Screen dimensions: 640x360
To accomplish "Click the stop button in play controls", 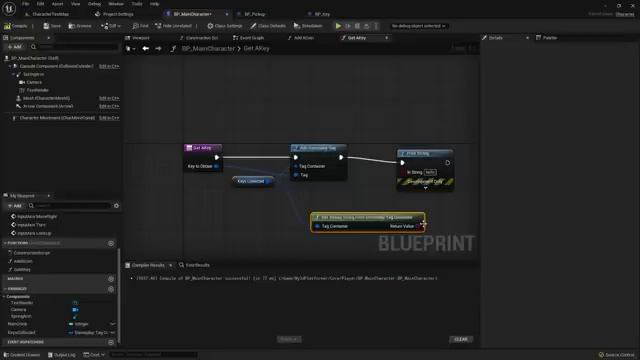I will click(358, 26).
